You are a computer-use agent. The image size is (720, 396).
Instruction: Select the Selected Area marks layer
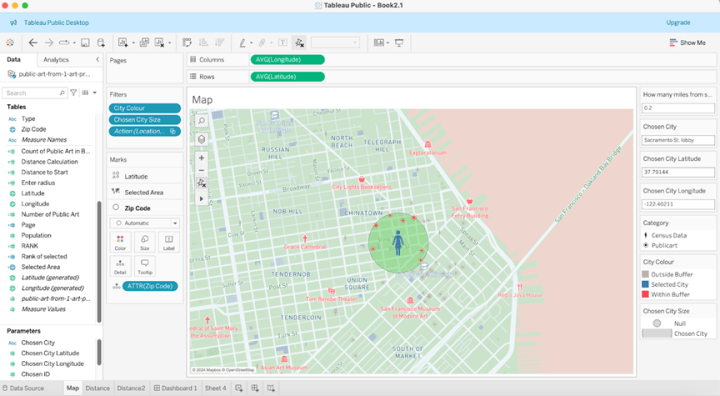pyautogui.click(x=145, y=192)
